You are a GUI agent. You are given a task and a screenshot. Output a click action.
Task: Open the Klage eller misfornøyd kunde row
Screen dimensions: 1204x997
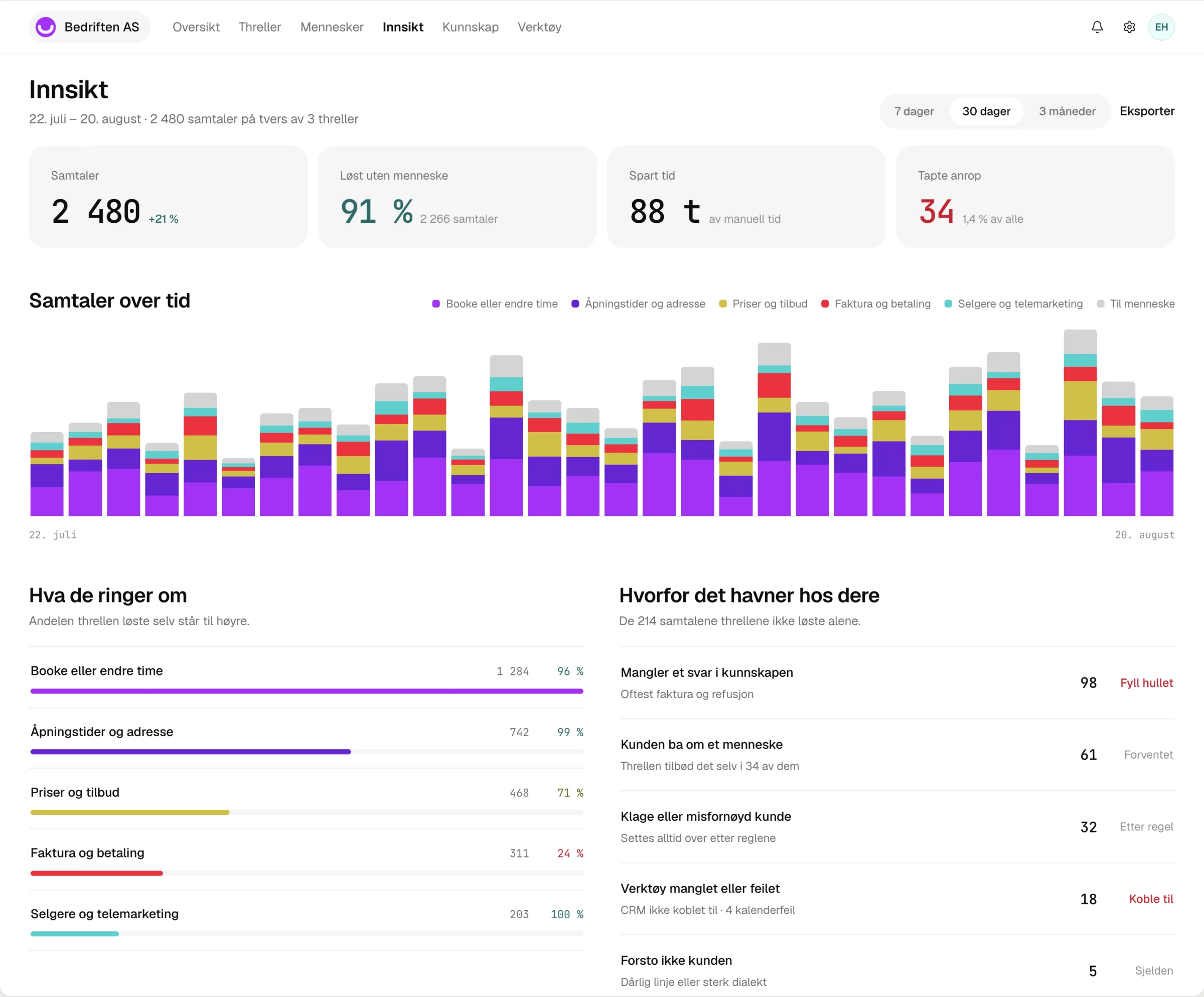(x=896, y=827)
